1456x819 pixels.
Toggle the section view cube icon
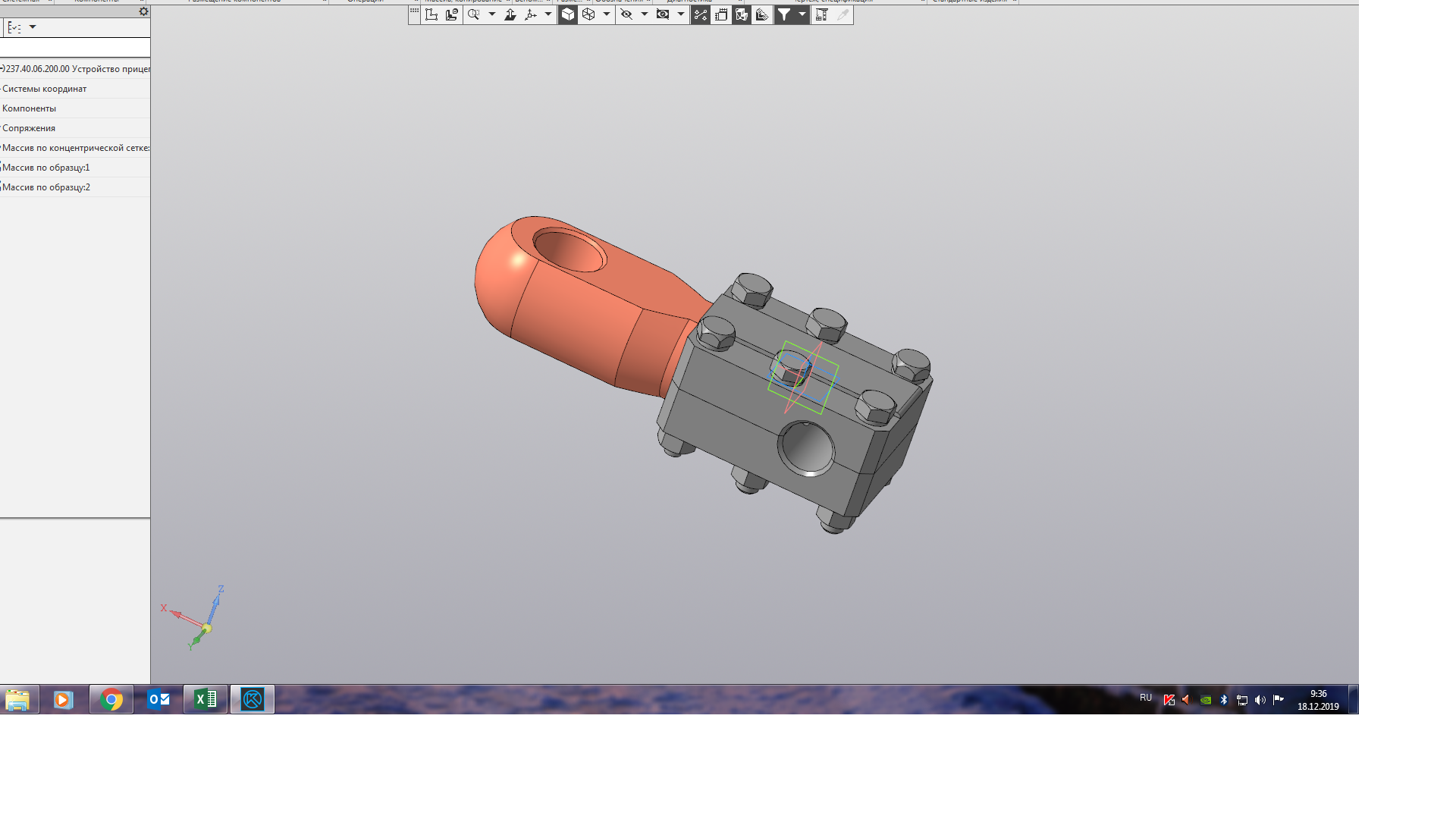pyautogui.click(x=742, y=14)
